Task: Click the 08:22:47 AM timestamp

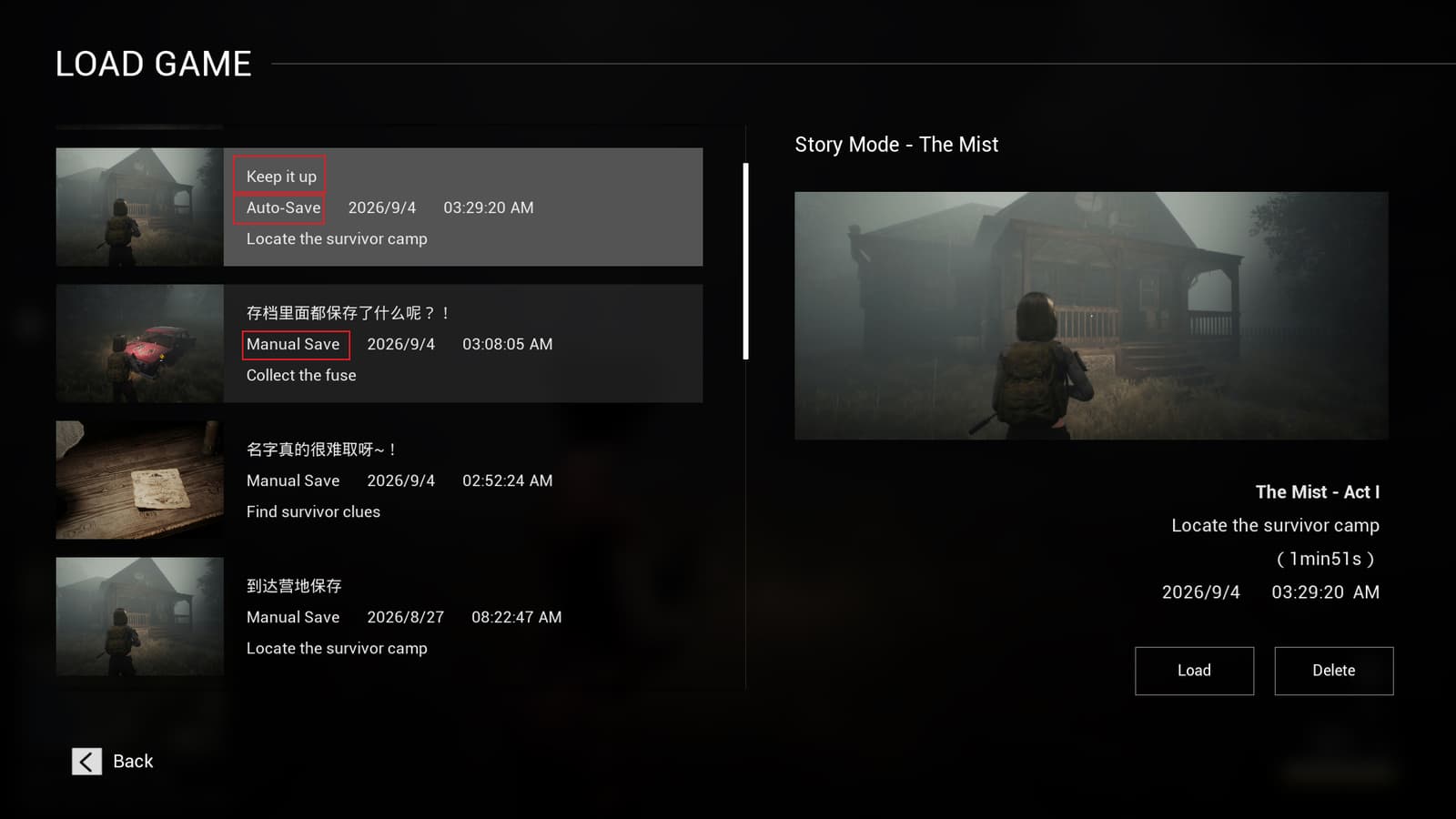Action: (517, 617)
